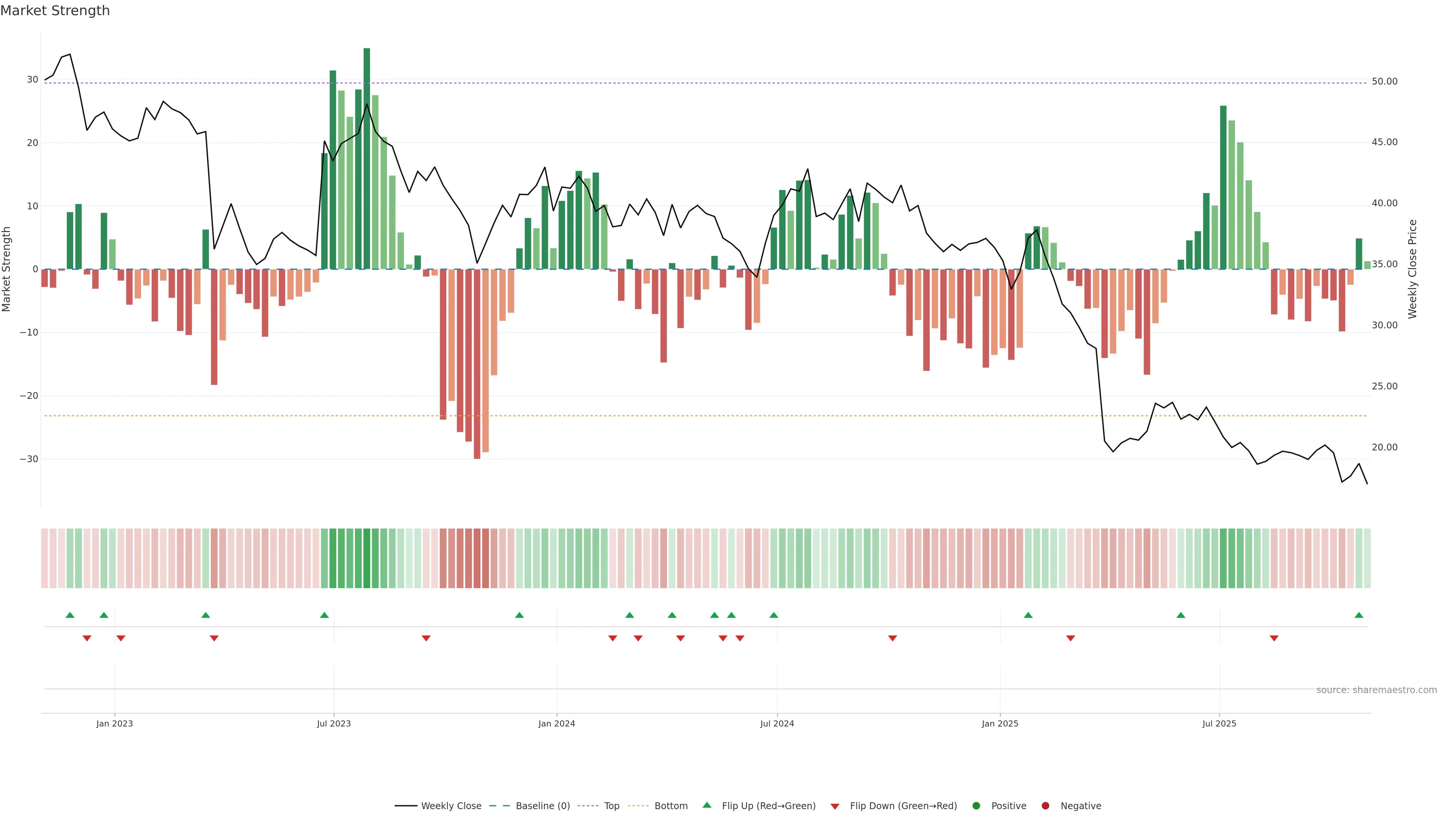
Task: Click the darkest green heatmap cell in strip
Action: coord(367,558)
